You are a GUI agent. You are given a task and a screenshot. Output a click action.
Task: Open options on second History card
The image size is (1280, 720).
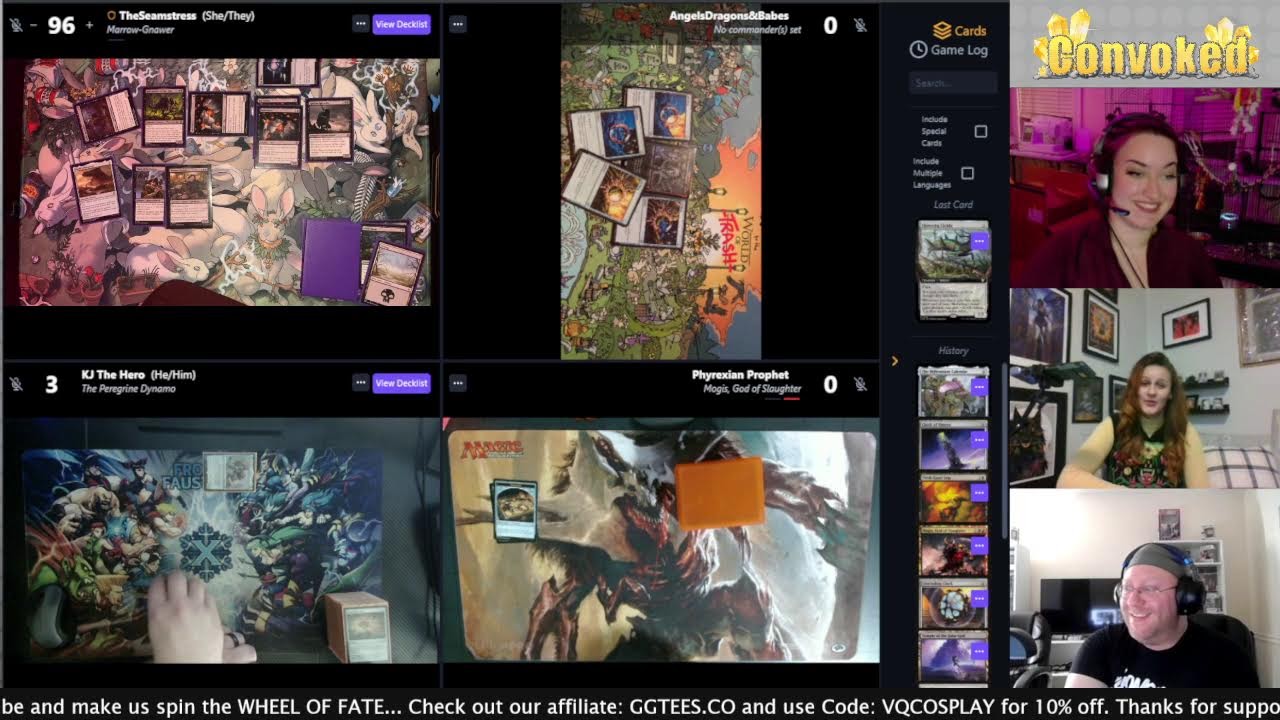pos(979,439)
